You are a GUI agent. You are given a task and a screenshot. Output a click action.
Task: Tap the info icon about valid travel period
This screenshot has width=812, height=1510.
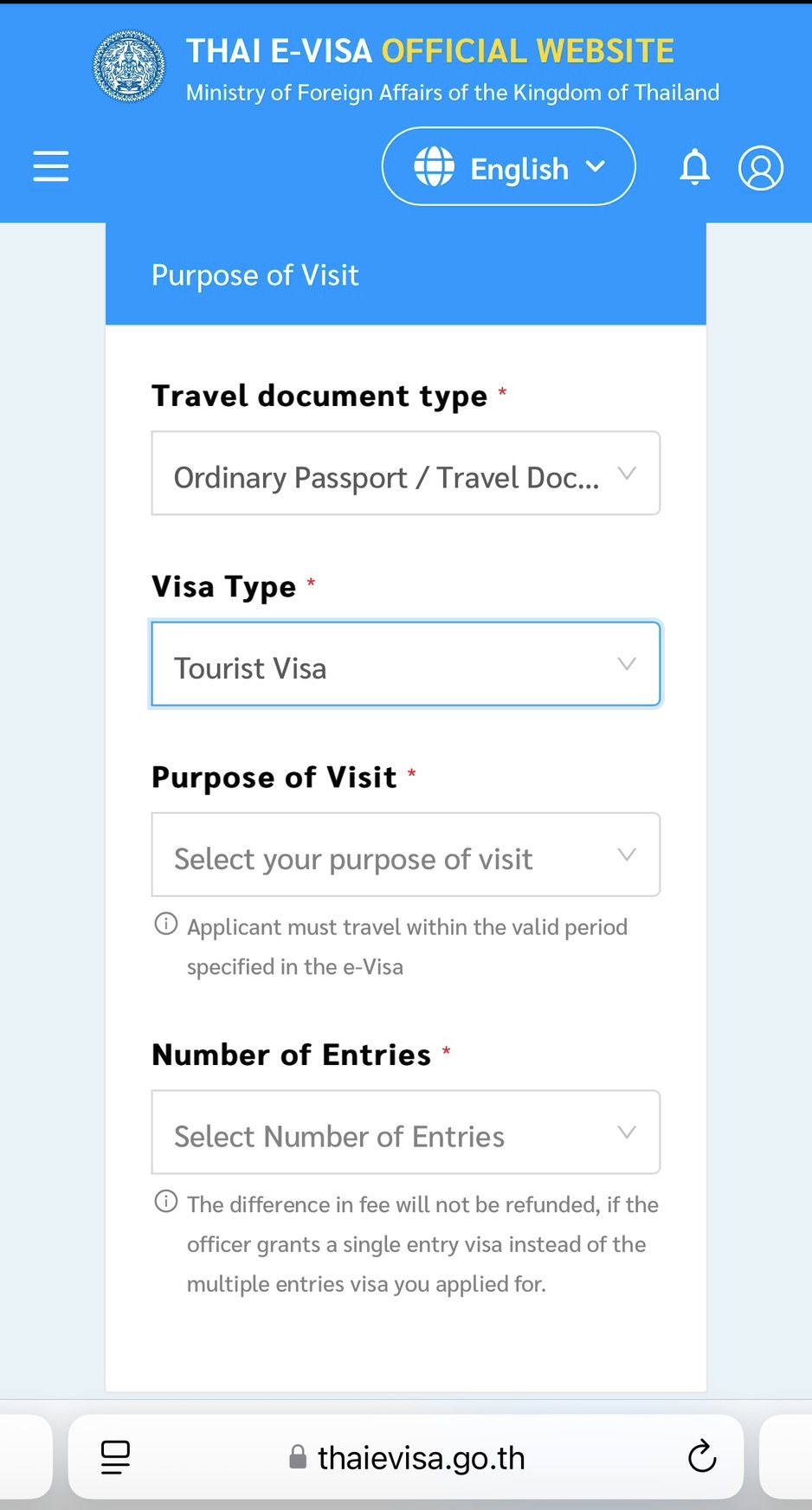(x=166, y=924)
